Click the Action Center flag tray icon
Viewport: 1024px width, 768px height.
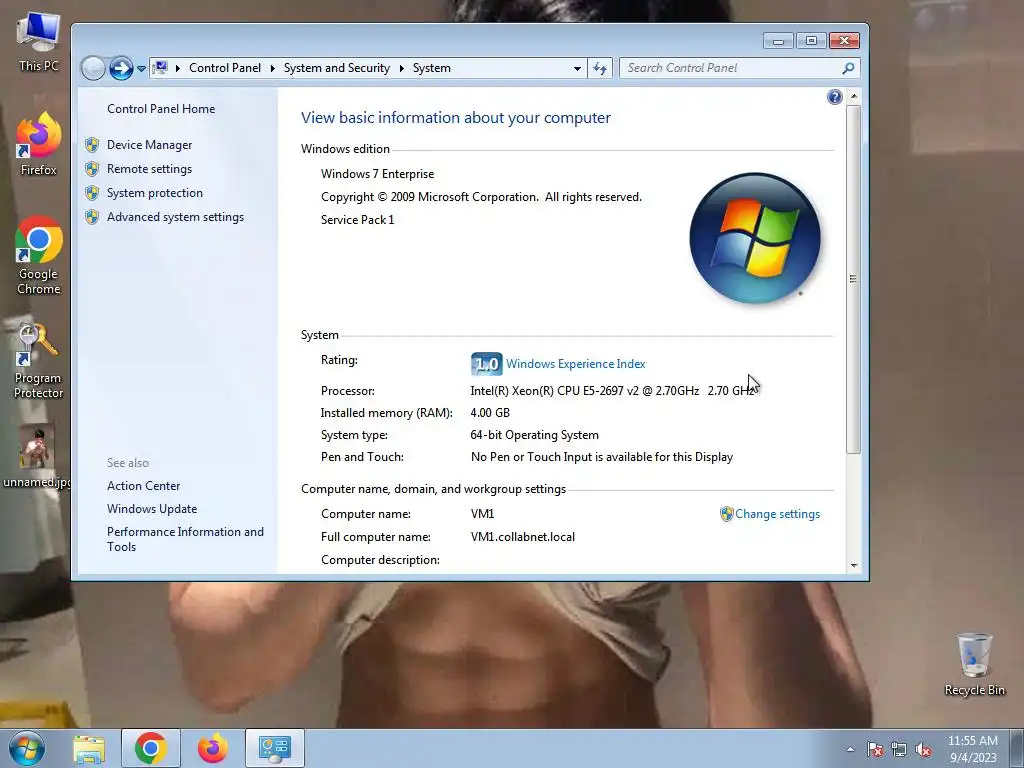pyautogui.click(x=874, y=749)
